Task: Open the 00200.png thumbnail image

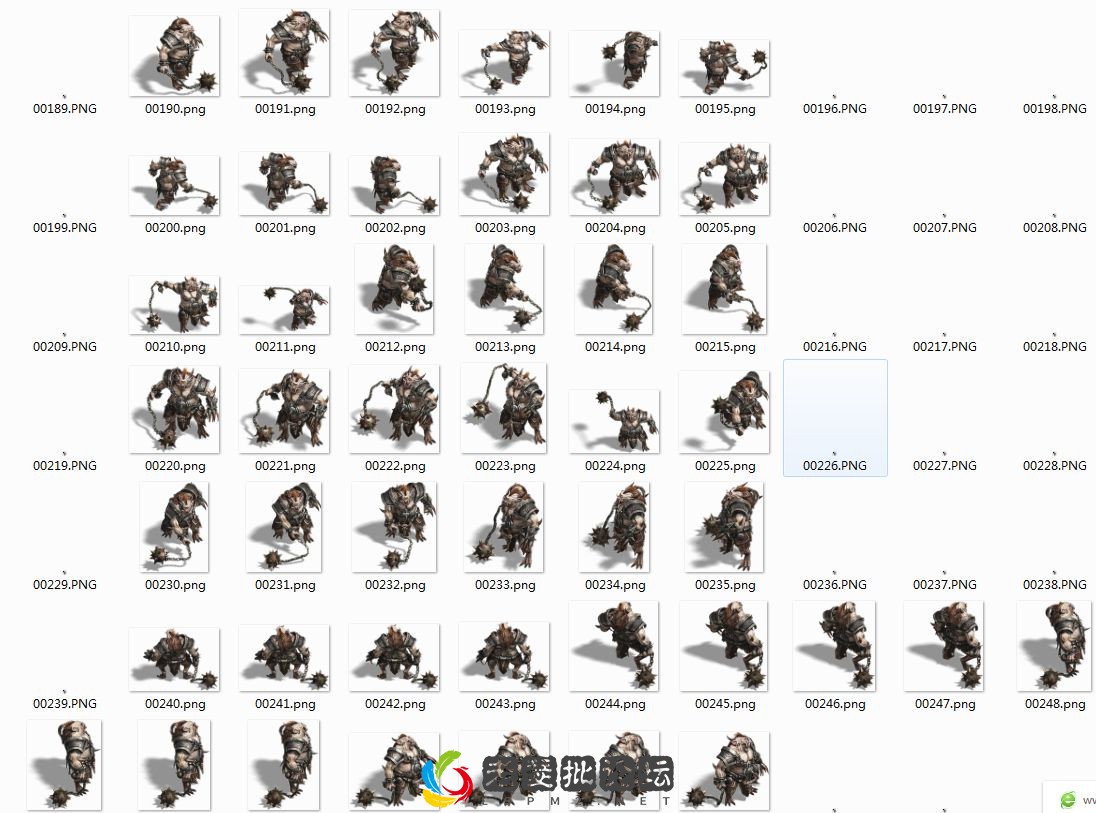Action: coord(174,182)
